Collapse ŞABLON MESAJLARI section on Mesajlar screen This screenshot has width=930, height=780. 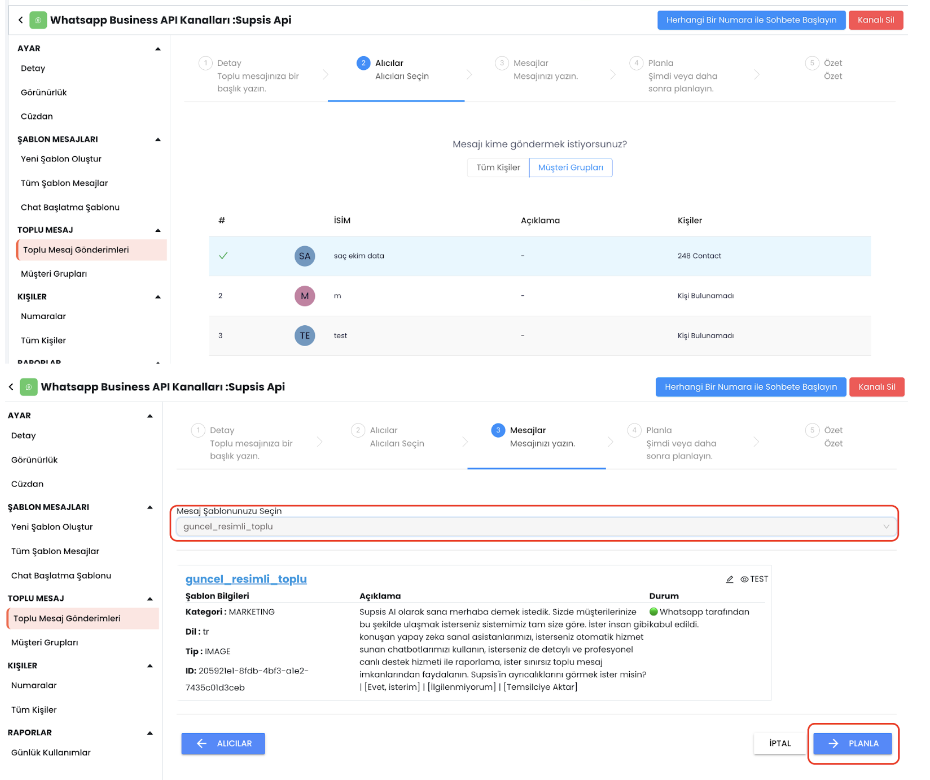pos(150,507)
